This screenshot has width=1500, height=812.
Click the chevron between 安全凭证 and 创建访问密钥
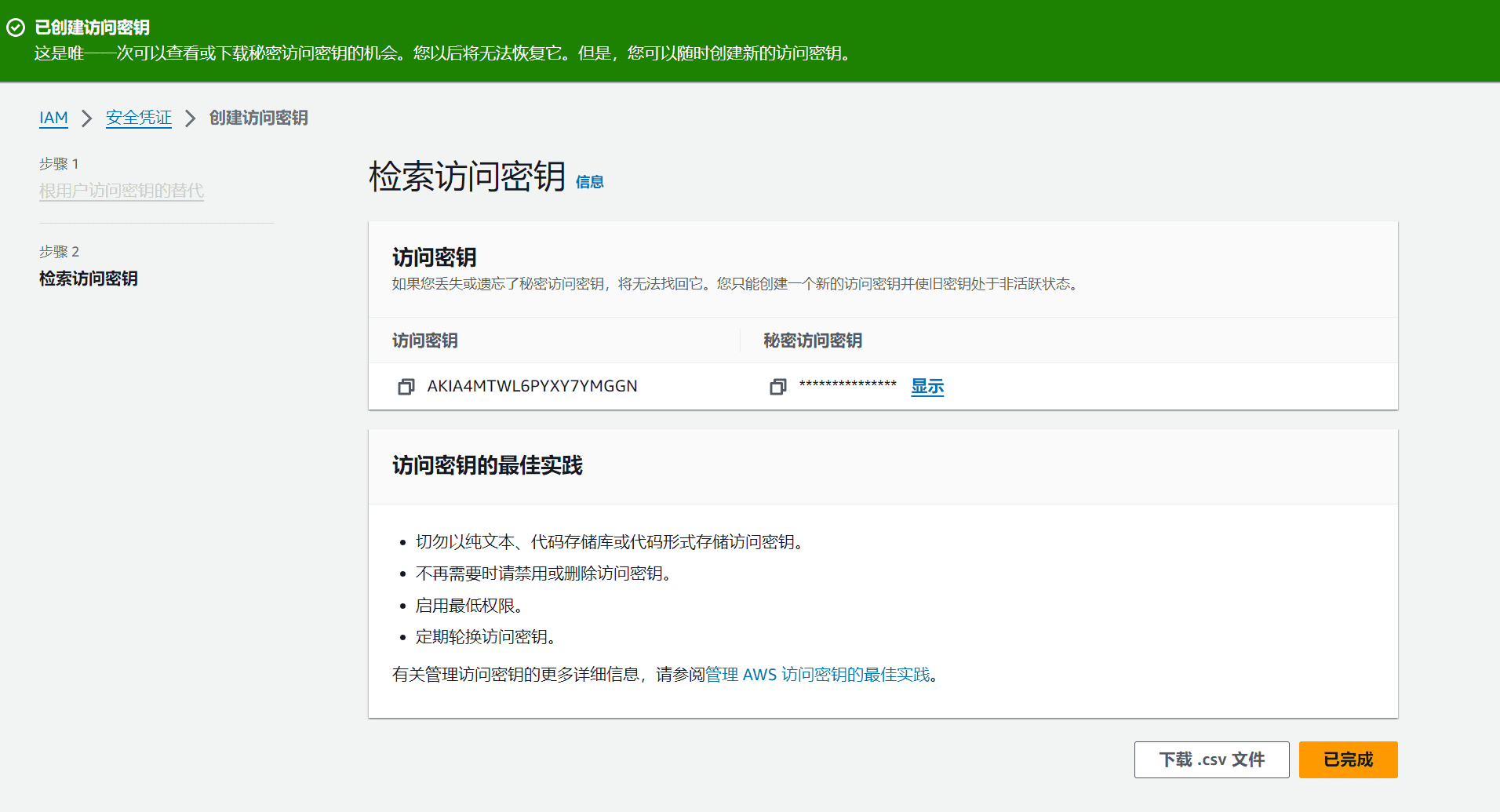tap(189, 118)
